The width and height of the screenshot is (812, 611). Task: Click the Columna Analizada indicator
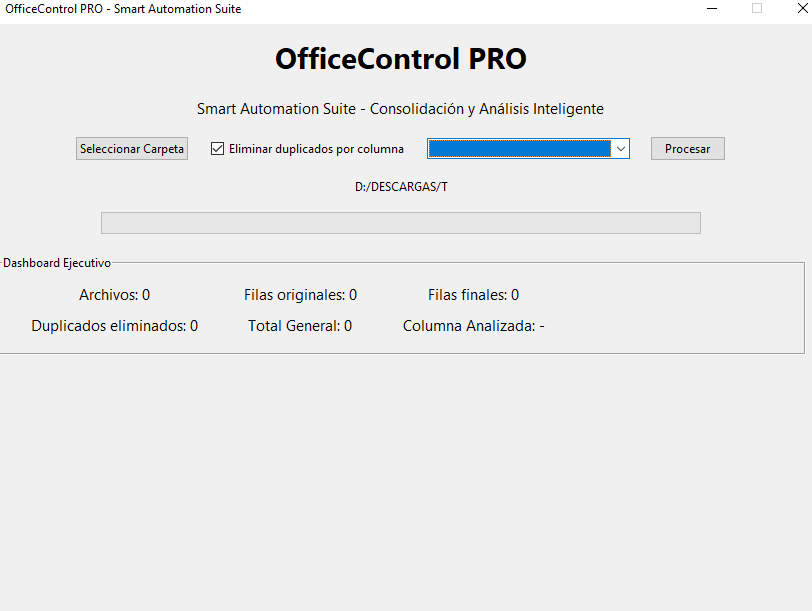(473, 326)
